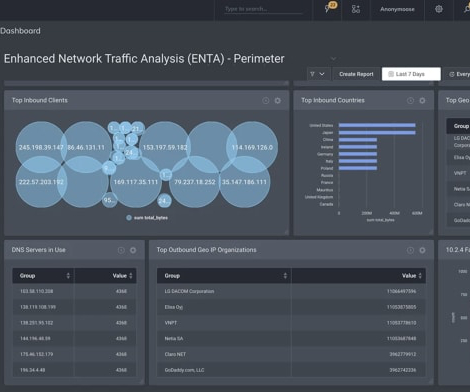Click the Claro NET row
Screen dimensions: 470x392
[x=291, y=354]
